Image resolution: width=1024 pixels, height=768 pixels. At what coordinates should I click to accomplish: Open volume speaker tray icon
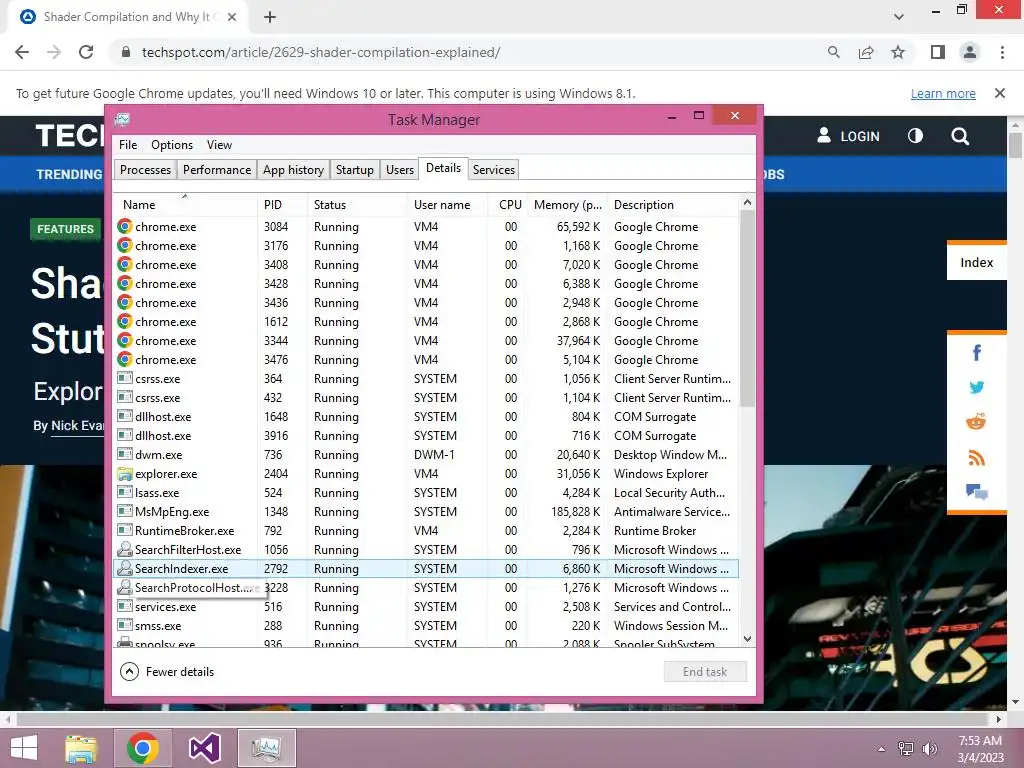click(929, 748)
